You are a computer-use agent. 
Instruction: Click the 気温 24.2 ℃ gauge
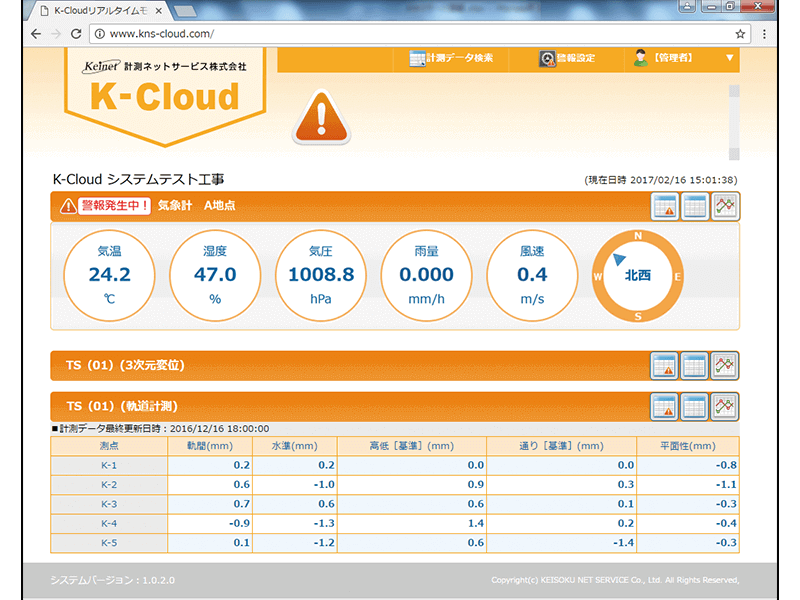109,276
